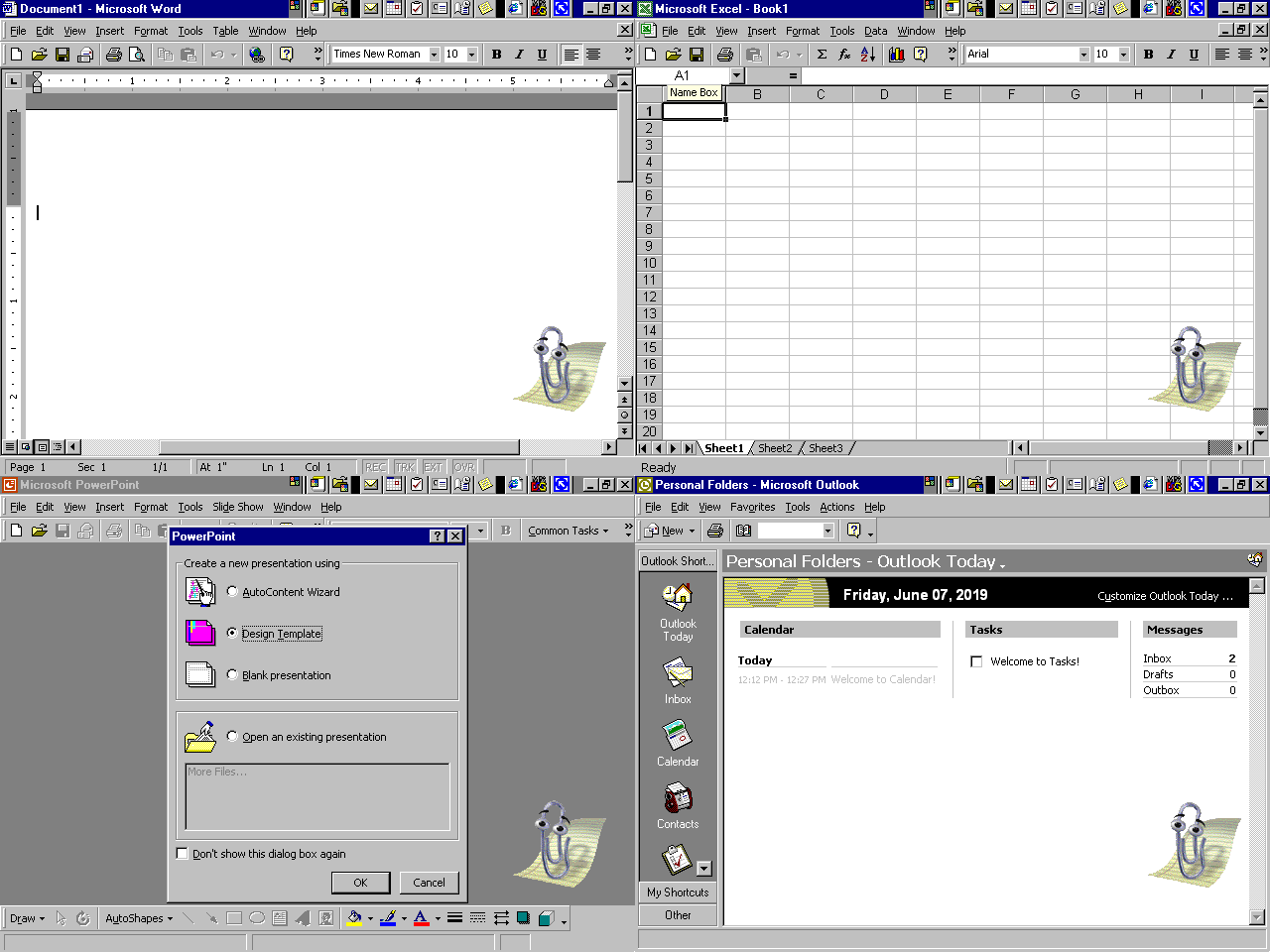Switch to the Sheet3 tab in Excel
The image size is (1270, 952).
(825, 448)
